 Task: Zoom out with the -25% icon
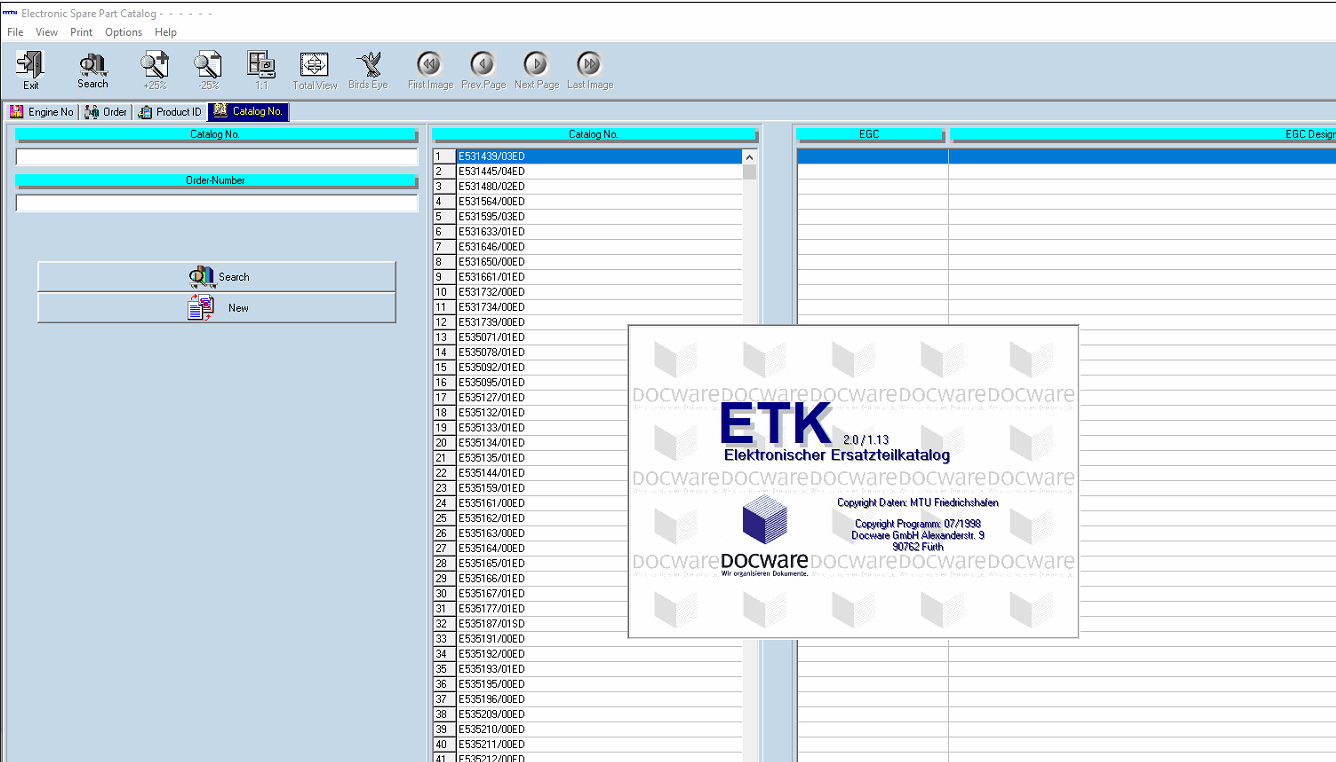[208, 66]
